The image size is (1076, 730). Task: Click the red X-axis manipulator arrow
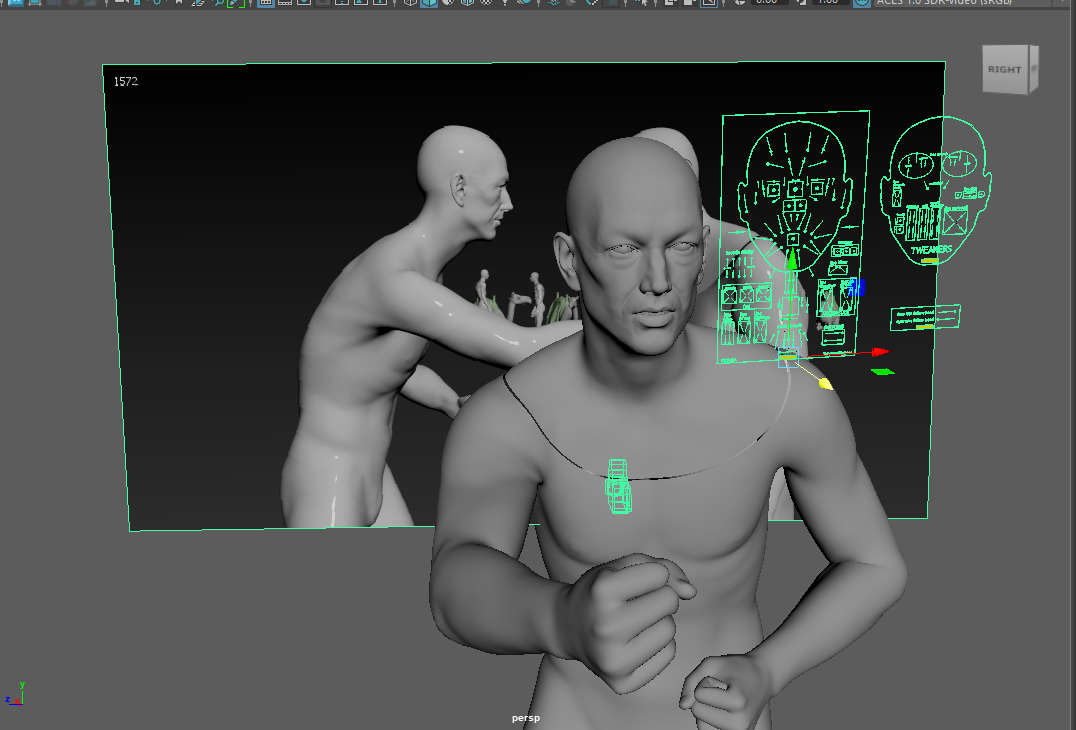pos(879,352)
